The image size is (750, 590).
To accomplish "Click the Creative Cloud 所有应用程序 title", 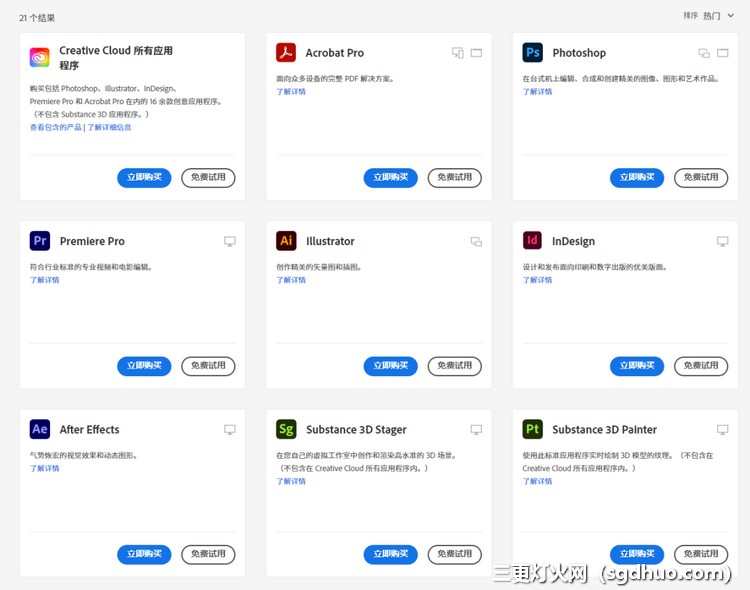I will 116,57.
